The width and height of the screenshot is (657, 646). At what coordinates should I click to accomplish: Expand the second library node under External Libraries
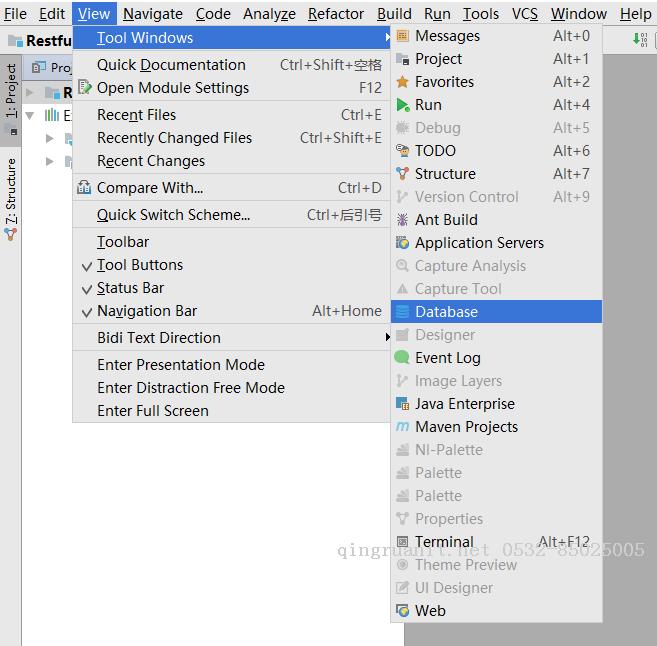point(49,161)
